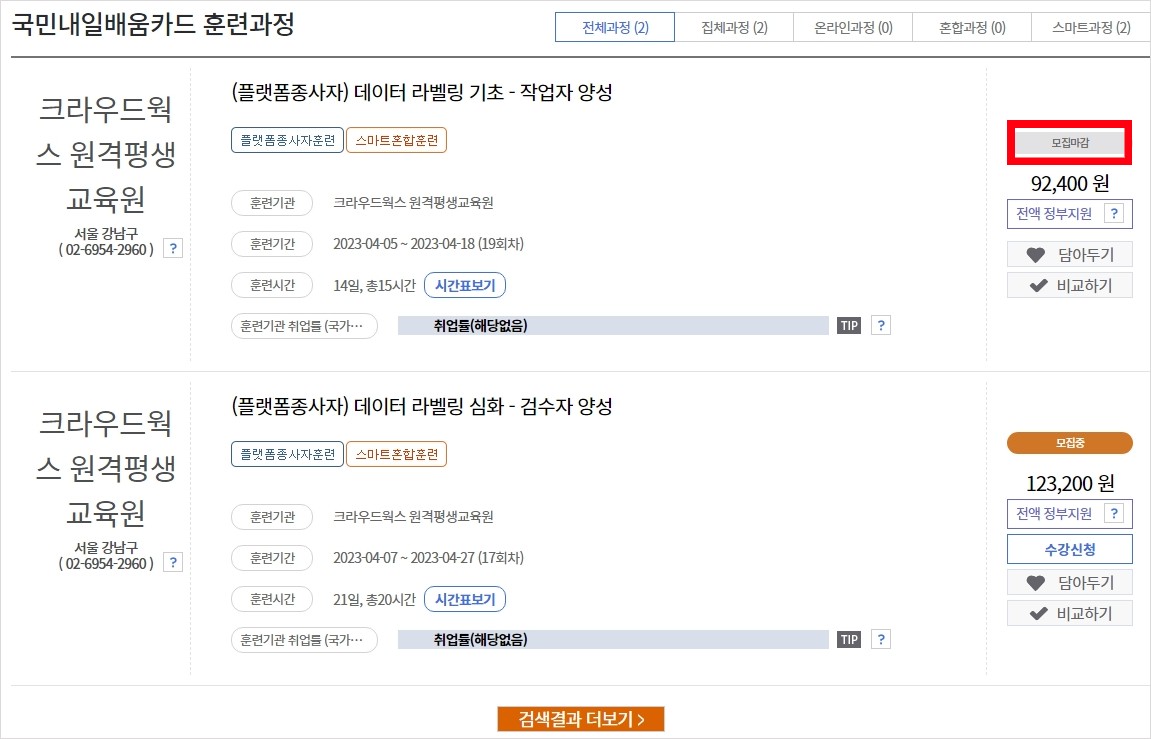This screenshot has height=739, width=1151.
Task: Open the help tooltip beside the Crowdworks phone number
Action: click(173, 248)
